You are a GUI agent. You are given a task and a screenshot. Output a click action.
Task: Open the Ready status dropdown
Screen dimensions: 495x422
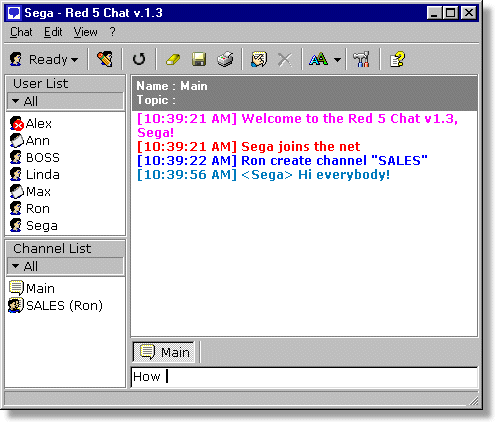[x=44, y=60]
